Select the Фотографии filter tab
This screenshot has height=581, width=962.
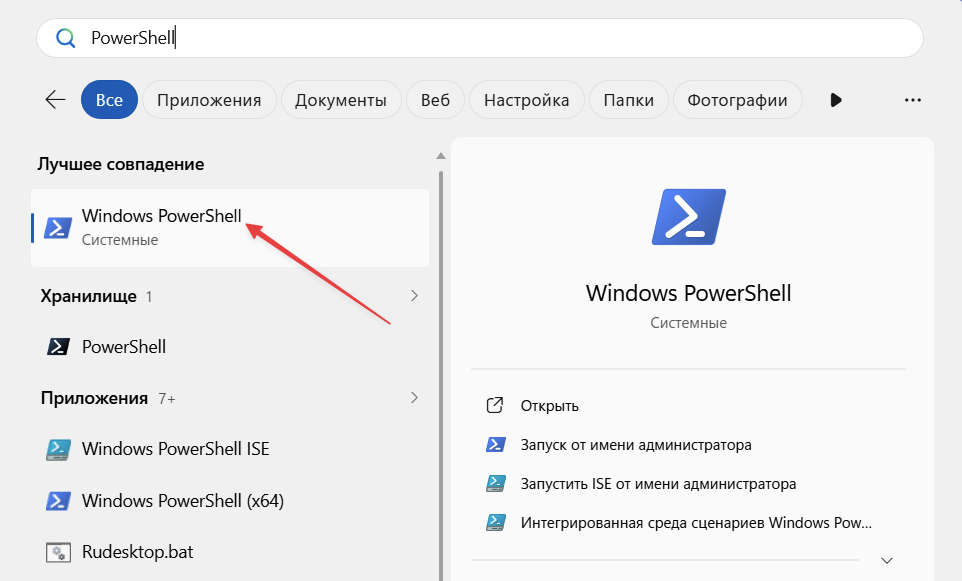pos(737,99)
